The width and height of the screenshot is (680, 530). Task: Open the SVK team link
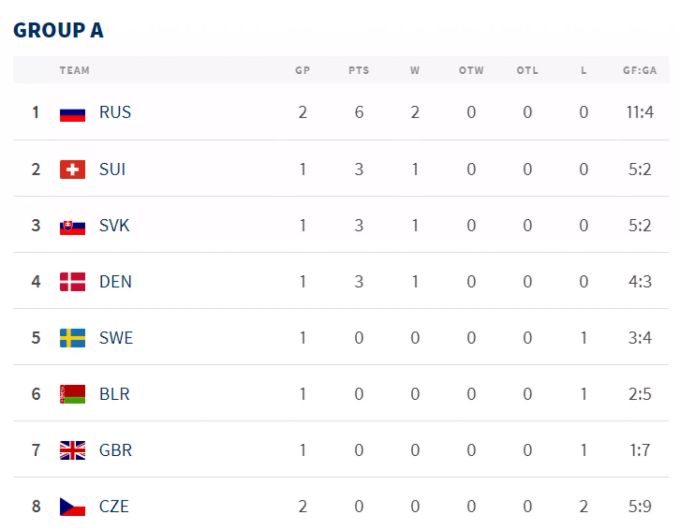pos(114,226)
